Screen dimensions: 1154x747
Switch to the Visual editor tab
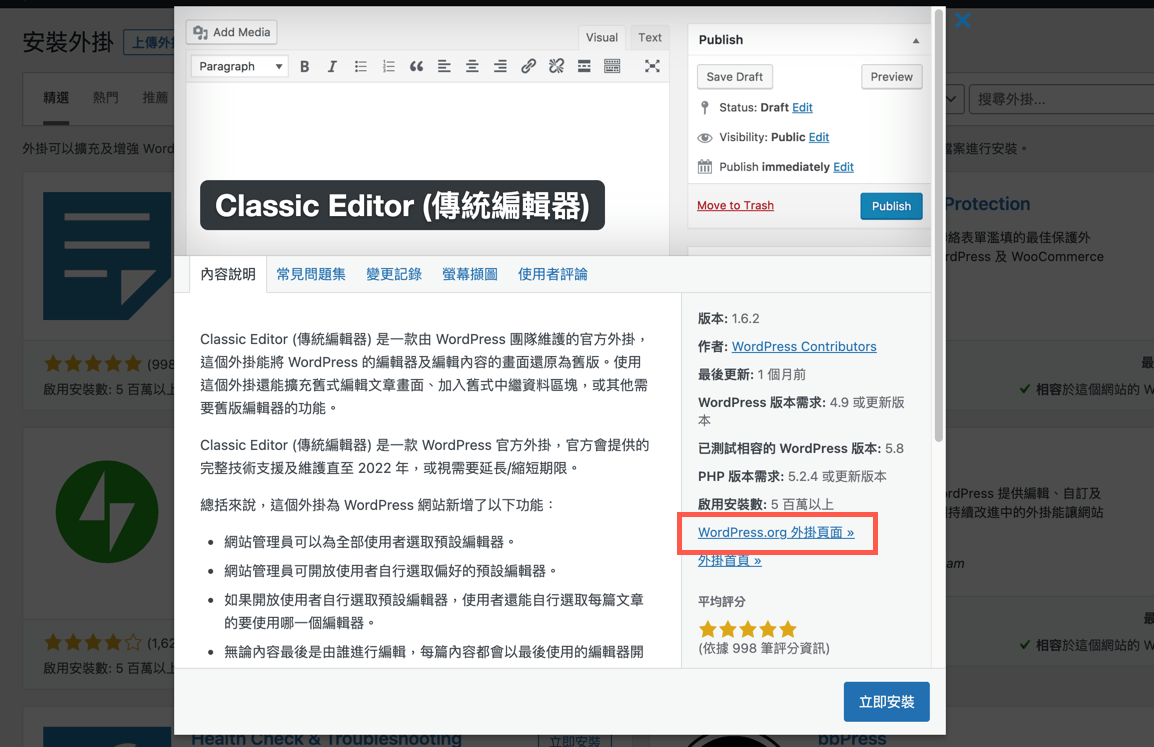602,38
